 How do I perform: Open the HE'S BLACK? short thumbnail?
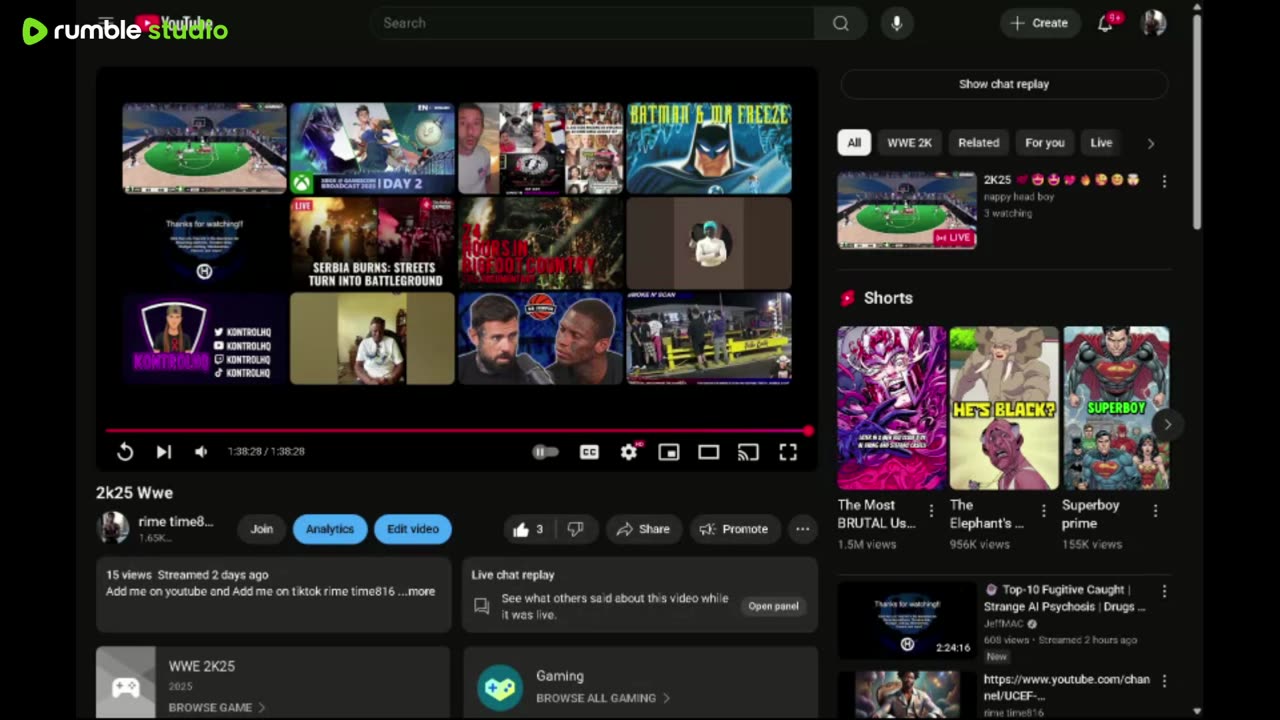point(1003,408)
